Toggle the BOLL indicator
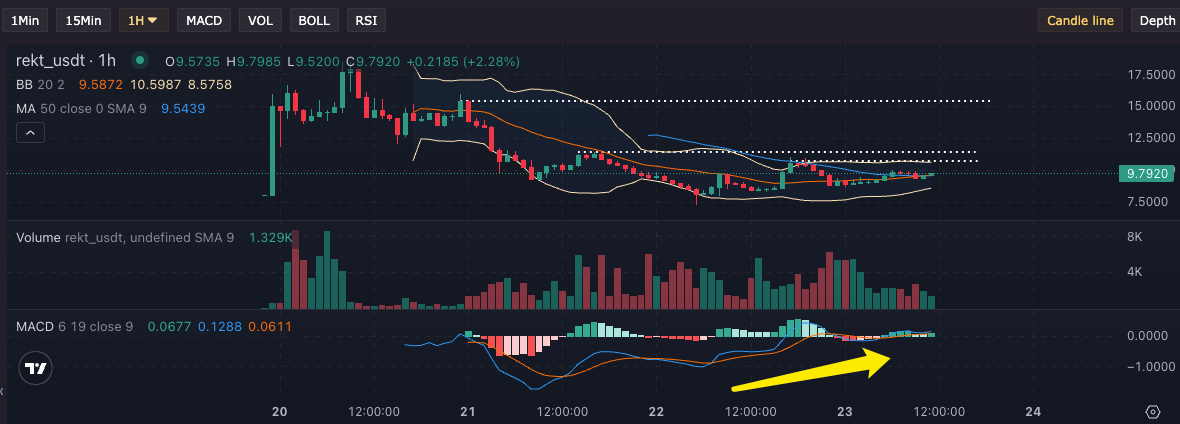1180x424 pixels. click(314, 20)
